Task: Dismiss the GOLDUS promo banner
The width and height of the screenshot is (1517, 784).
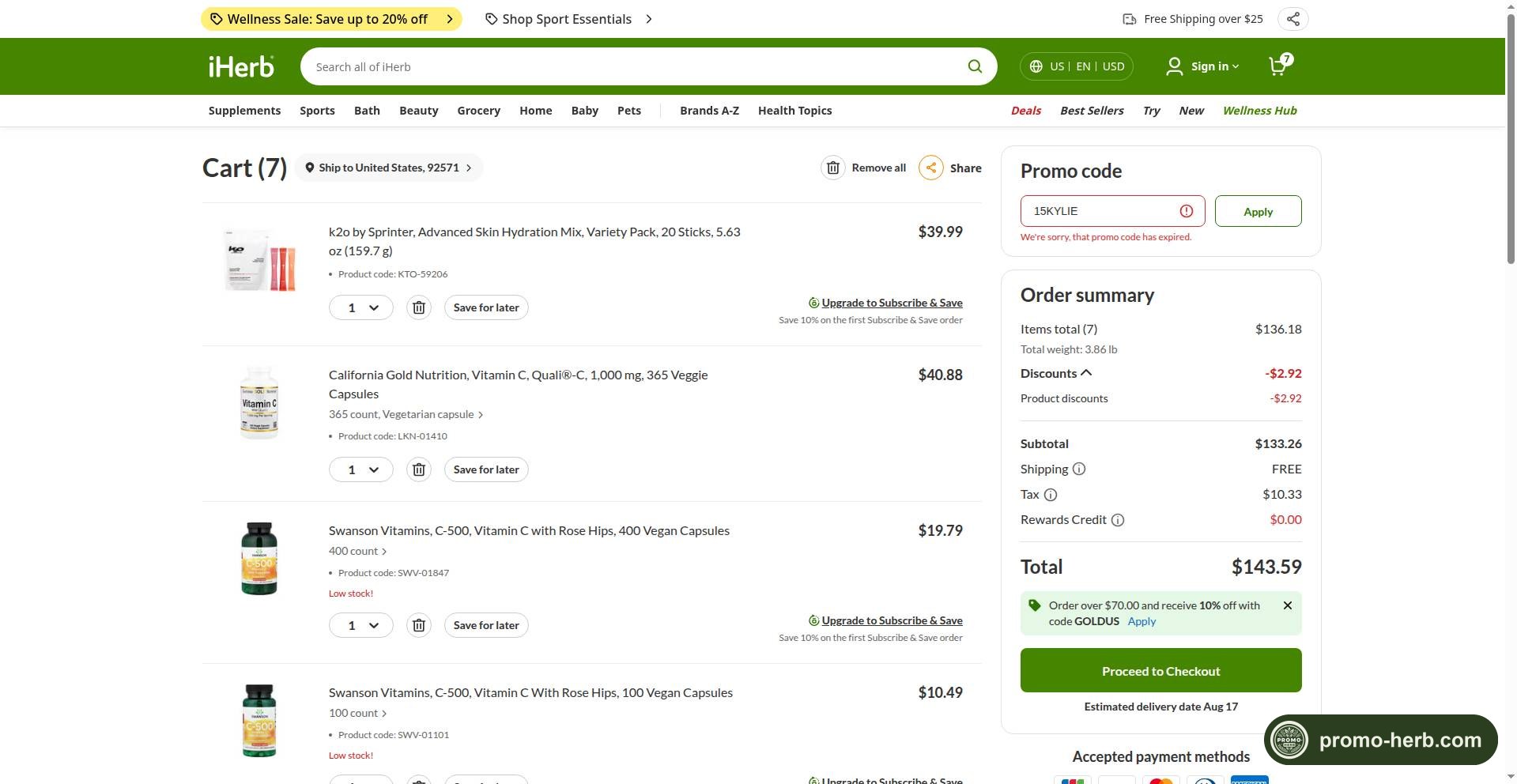Action: point(1288,605)
